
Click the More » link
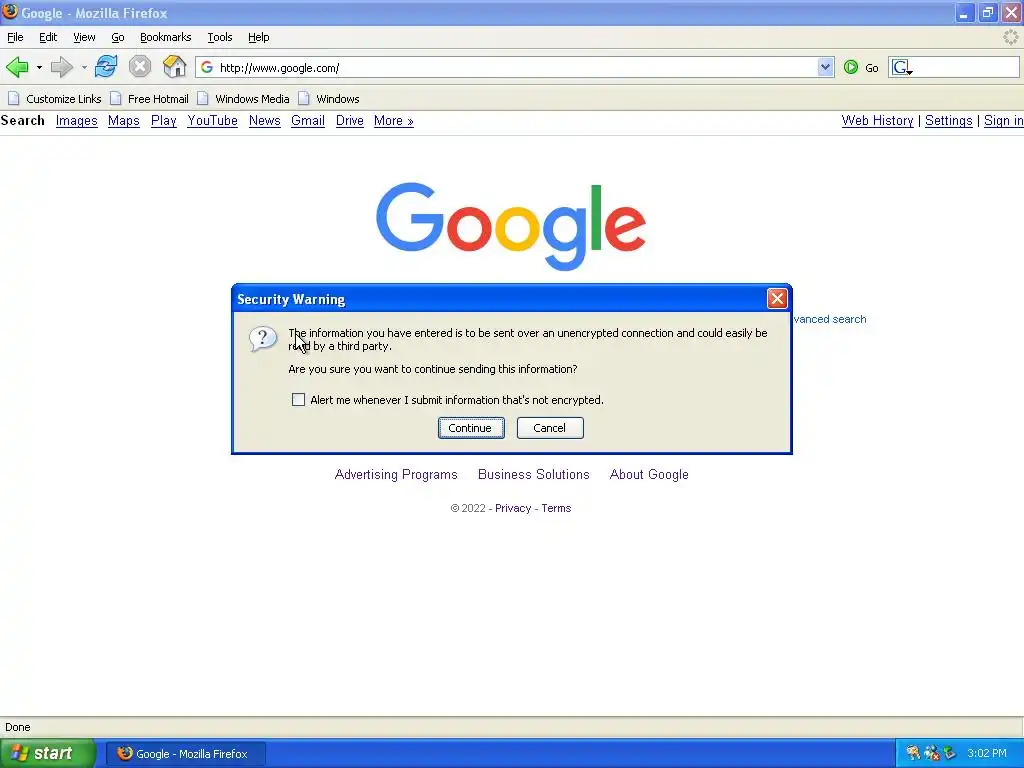click(393, 121)
